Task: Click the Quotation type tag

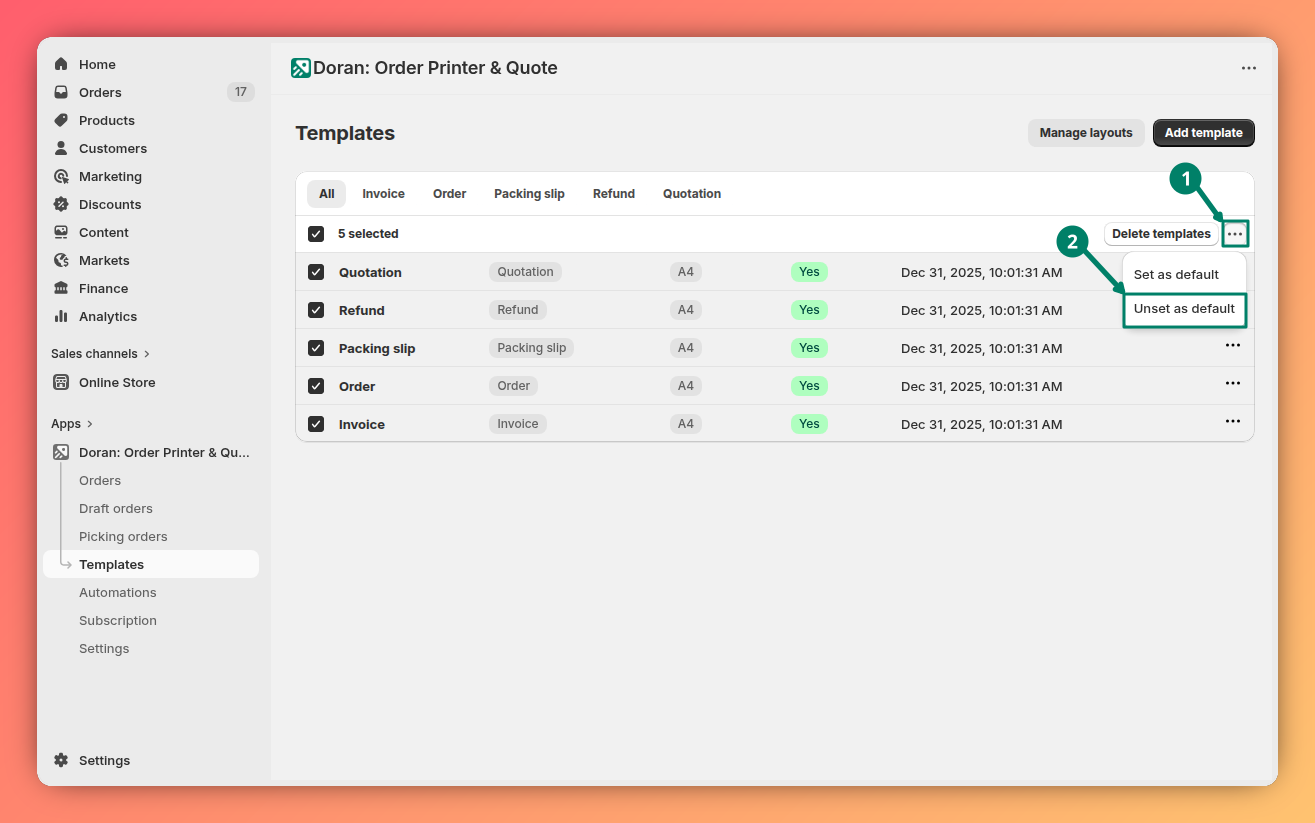Action: (525, 272)
